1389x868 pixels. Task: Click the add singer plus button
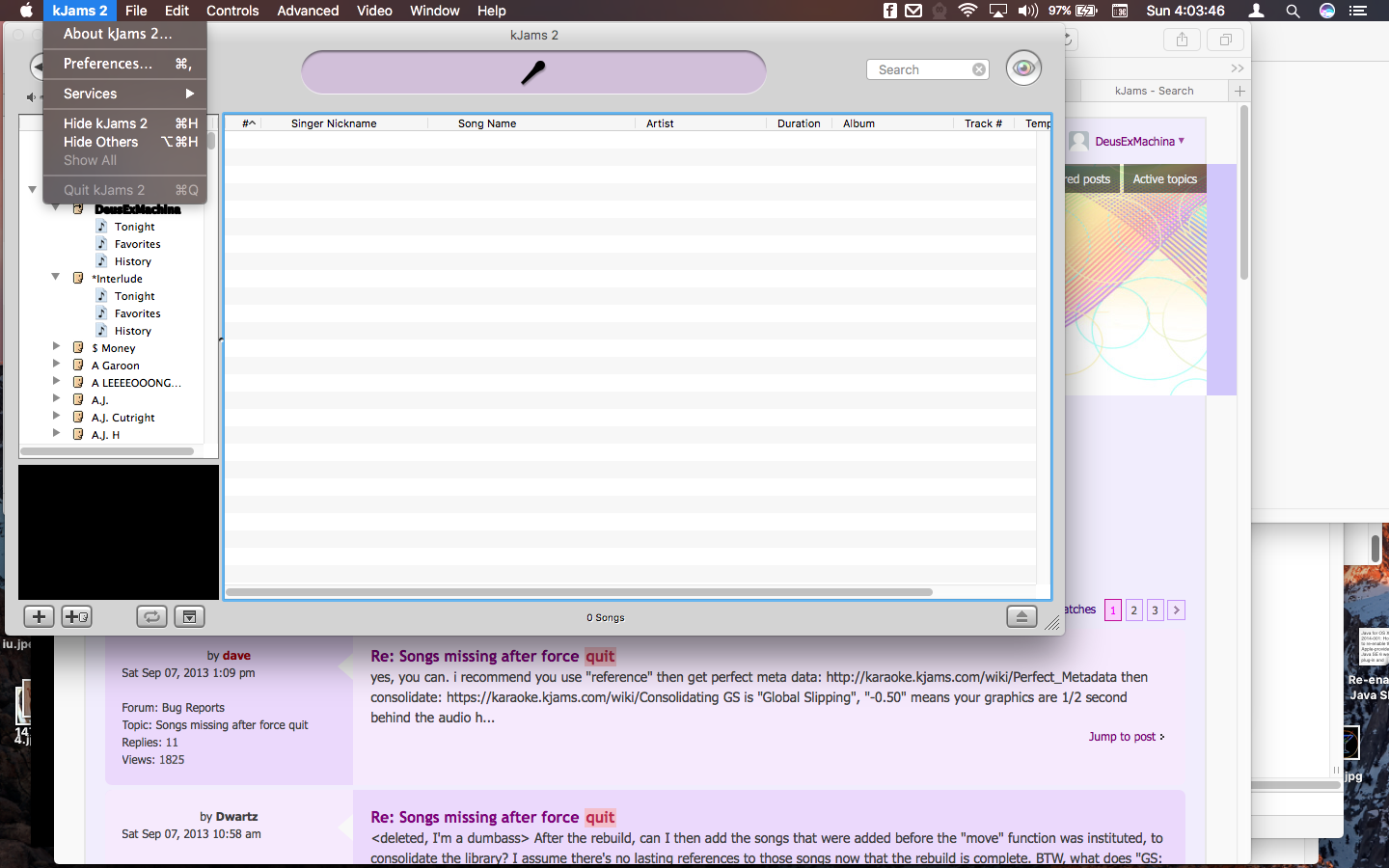pos(76,616)
